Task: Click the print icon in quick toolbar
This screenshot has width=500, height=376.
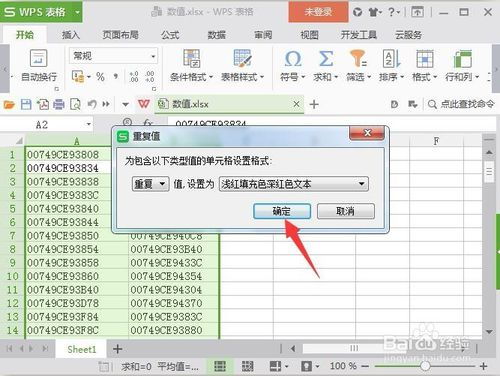Action: tap(59, 104)
